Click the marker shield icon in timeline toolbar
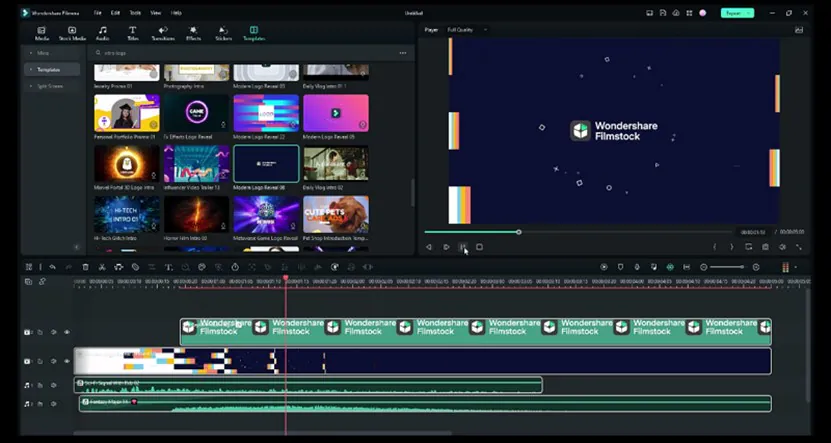The width and height of the screenshot is (831, 443). 620,267
